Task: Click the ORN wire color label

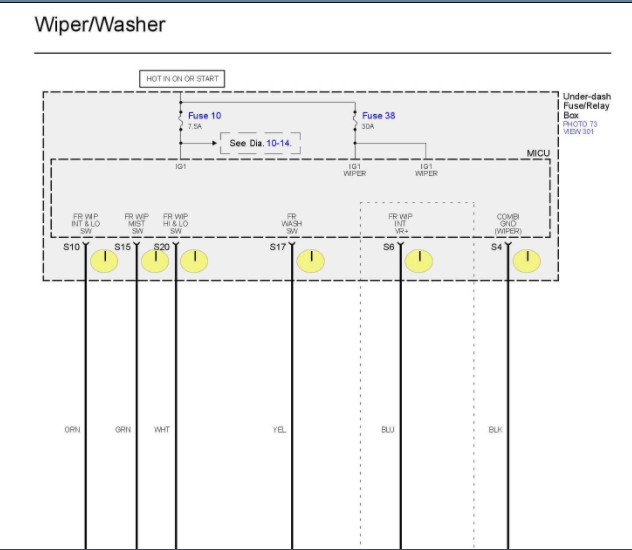Action: [x=73, y=430]
